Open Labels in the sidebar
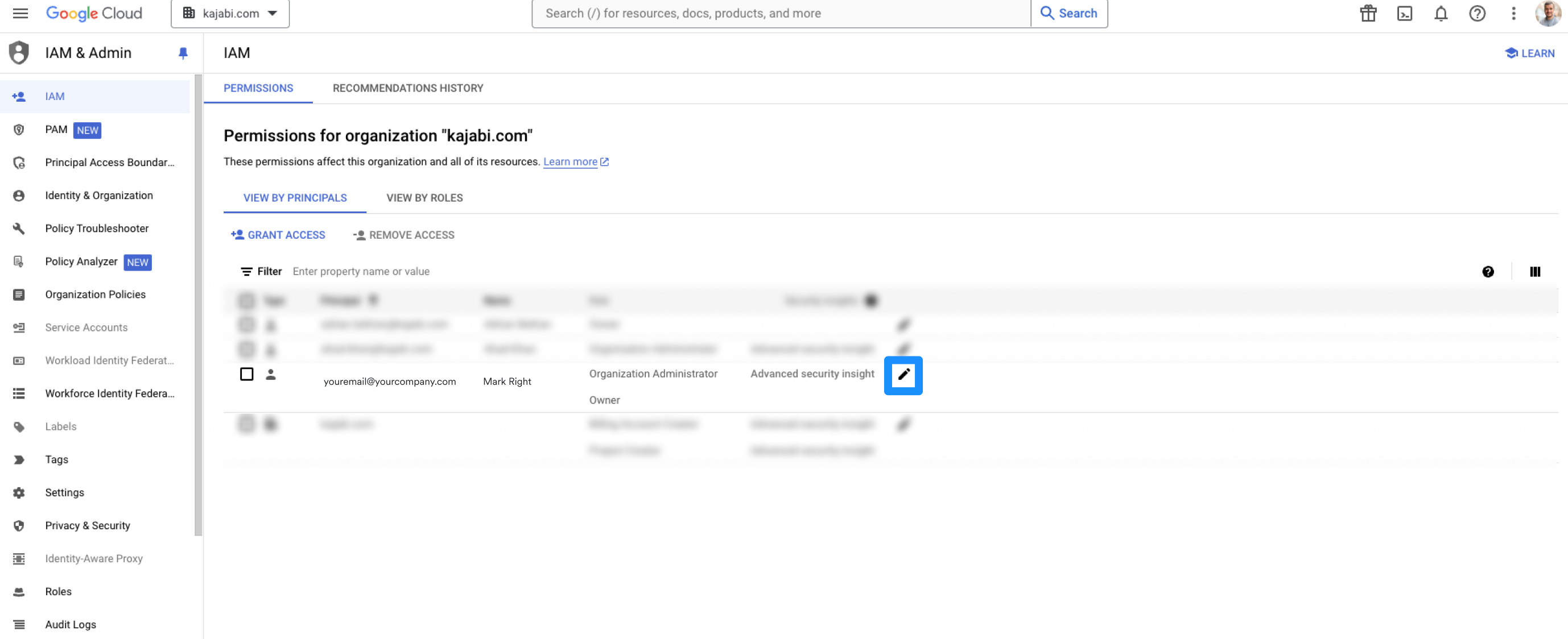This screenshot has width=1568, height=639. tap(95, 427)
